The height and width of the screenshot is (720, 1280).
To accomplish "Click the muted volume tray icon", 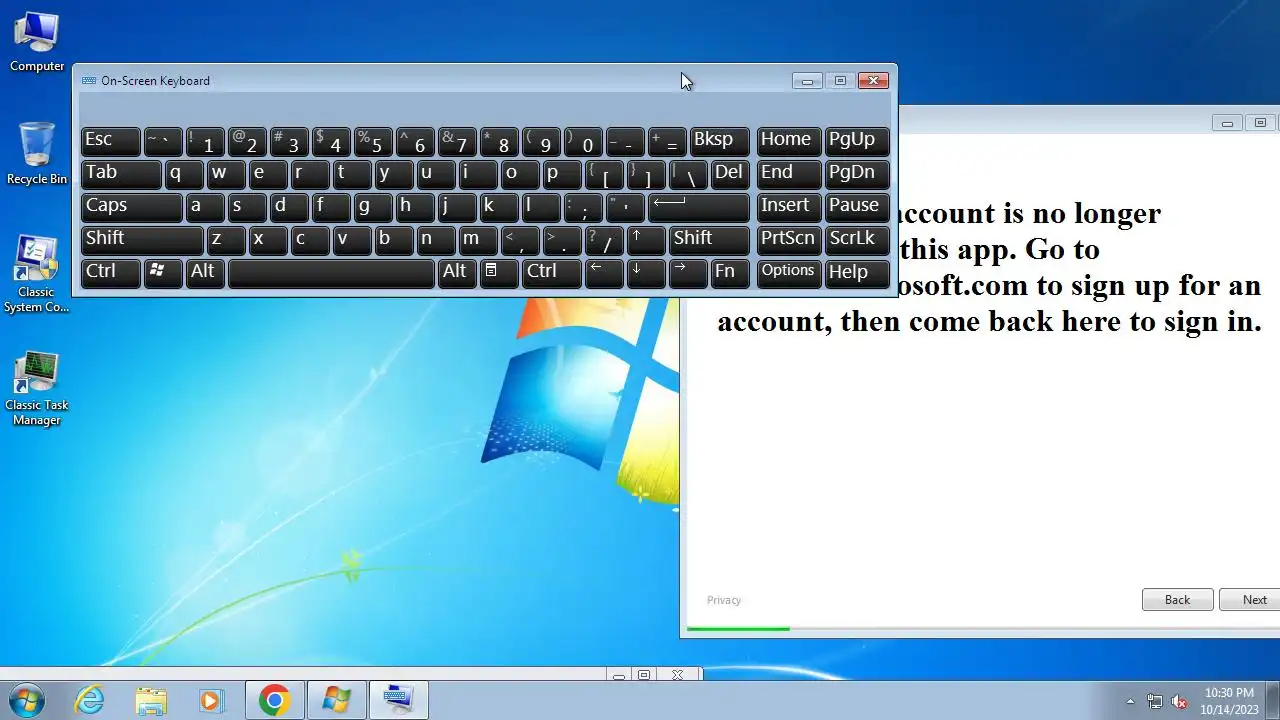I will click(1179, 701).
